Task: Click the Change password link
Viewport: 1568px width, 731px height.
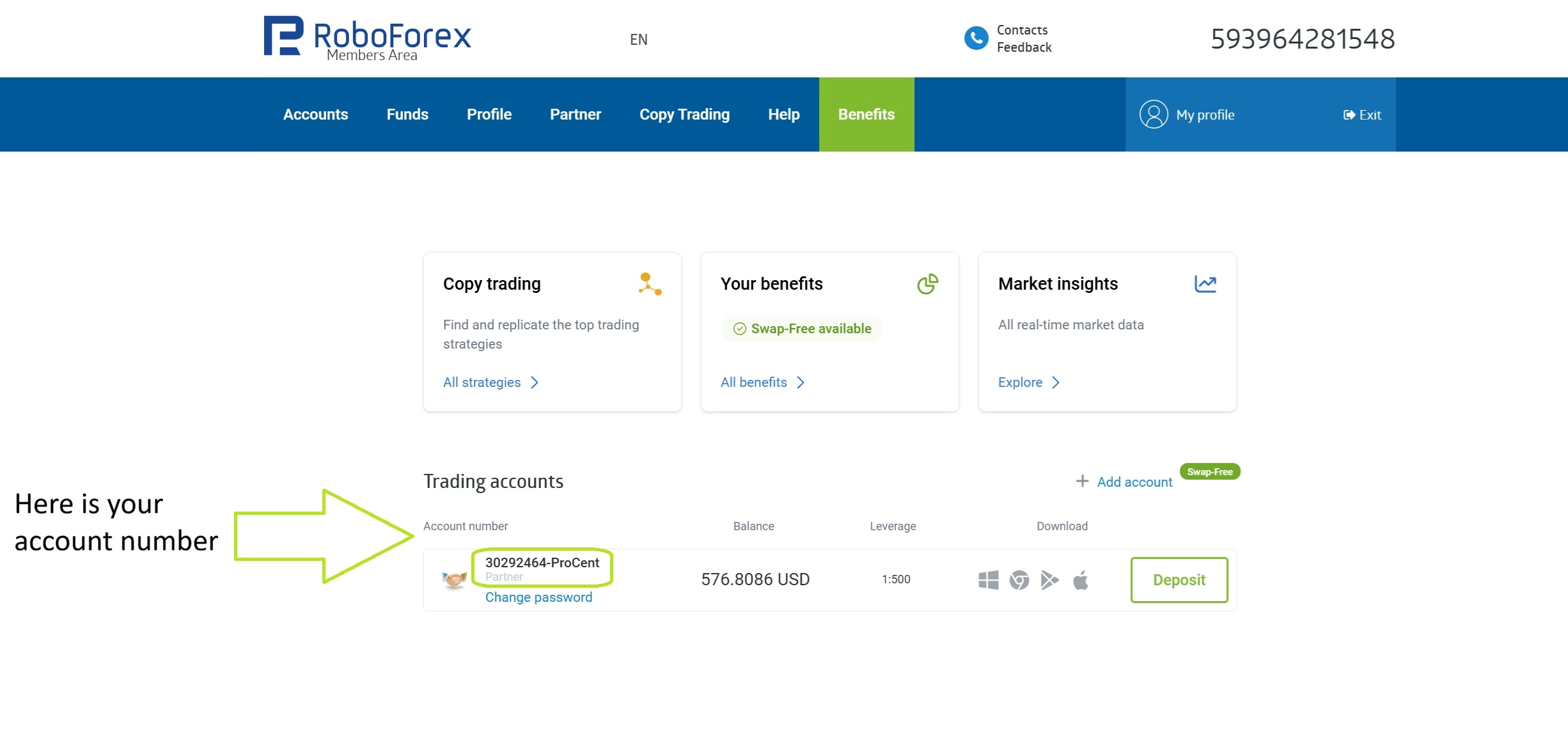Action: [x=538, y=597]
